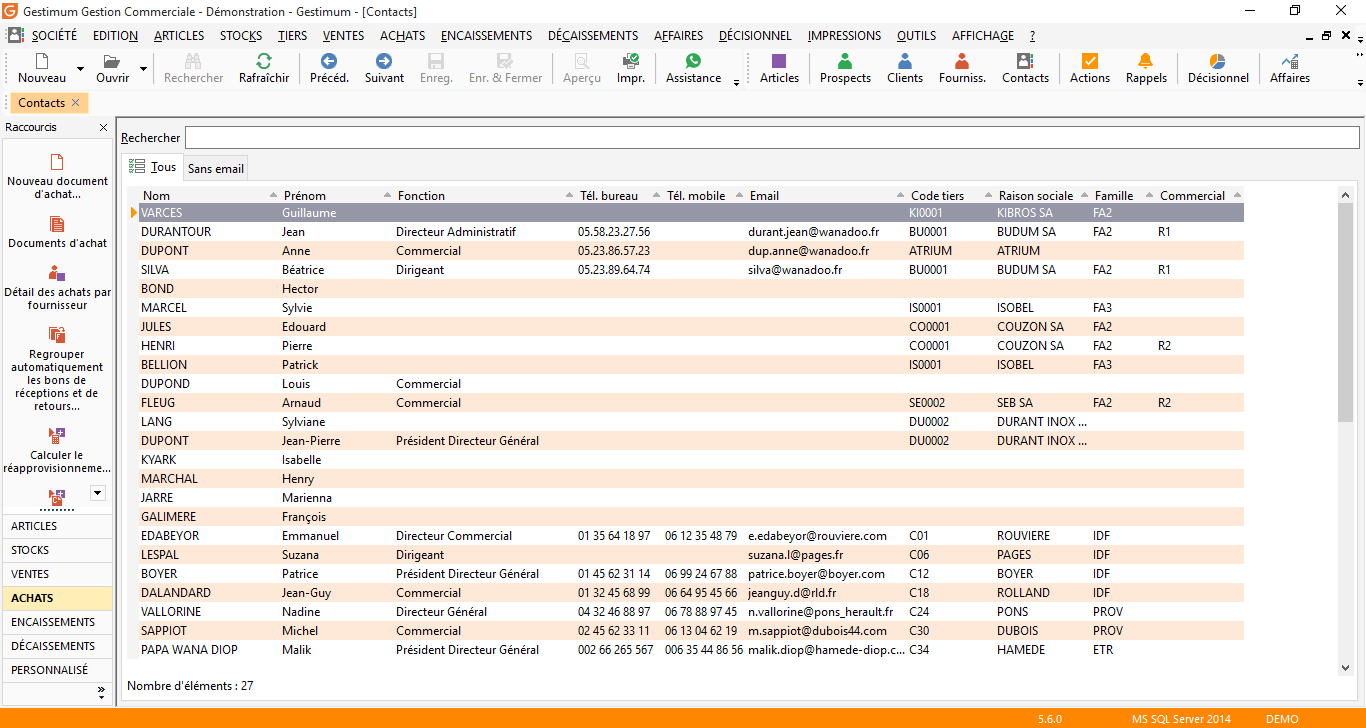Open the Aperçu preview icon
The width and height of the screenshot is (1366, 728).
click(582, 61)
